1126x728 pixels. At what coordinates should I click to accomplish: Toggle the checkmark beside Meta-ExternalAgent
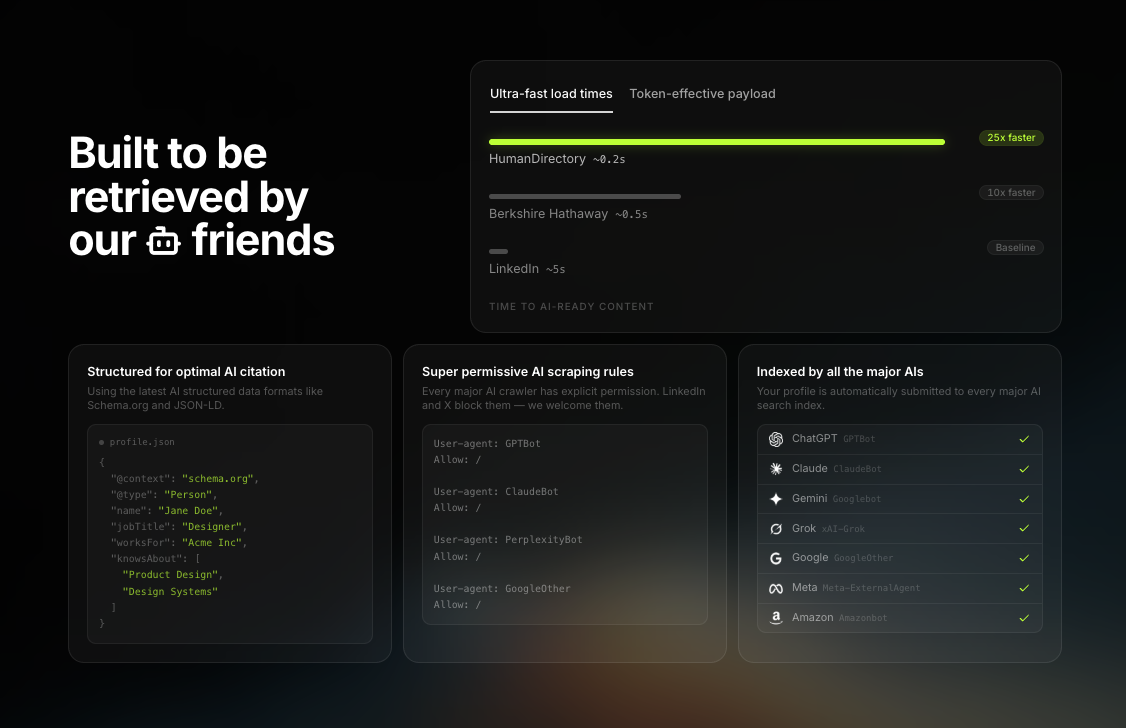(x=1023, y=588)
